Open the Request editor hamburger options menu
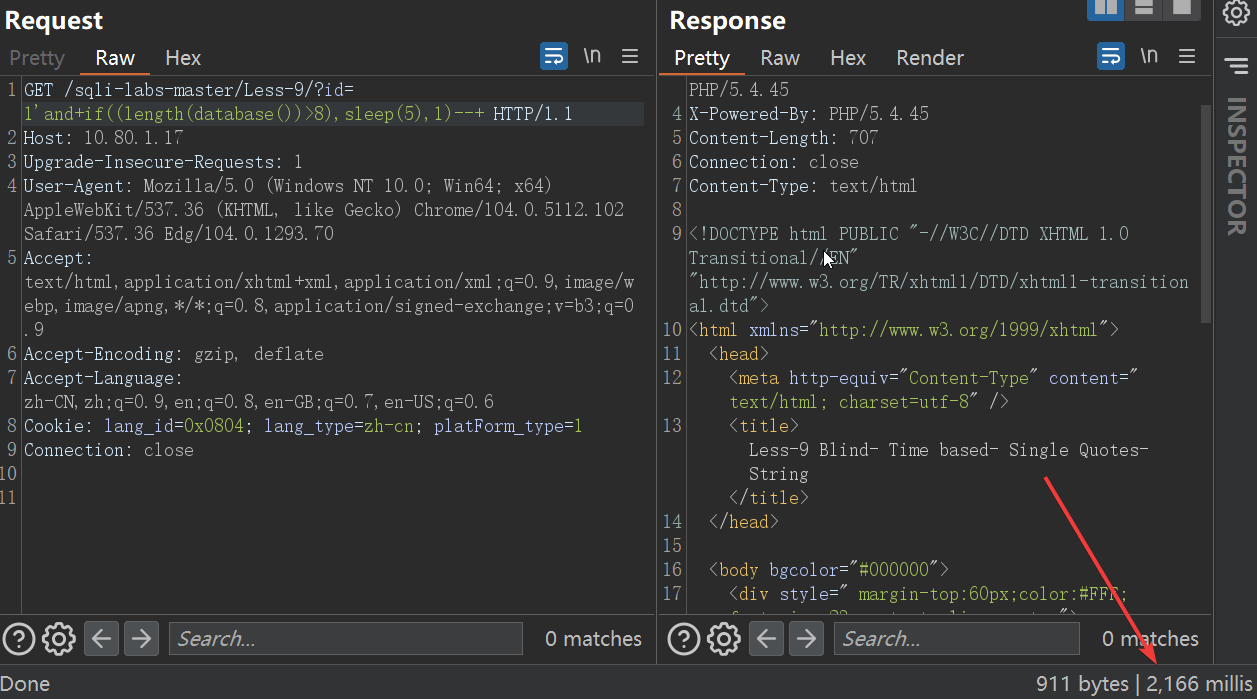The height and width of the screenshot is (699, 1257). coord(630,56)
